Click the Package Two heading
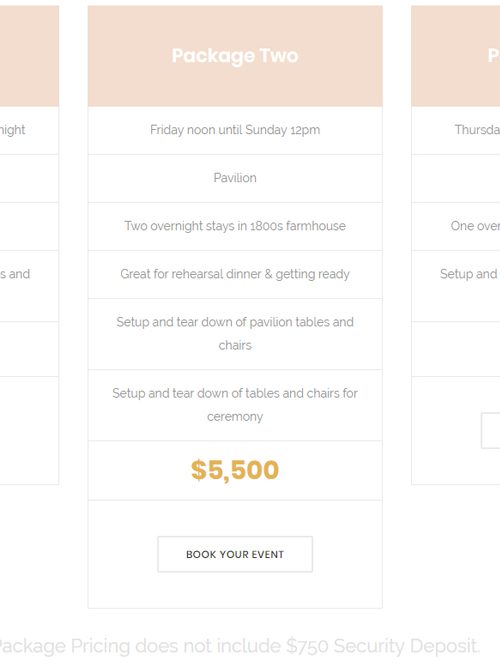 point(235,56)
